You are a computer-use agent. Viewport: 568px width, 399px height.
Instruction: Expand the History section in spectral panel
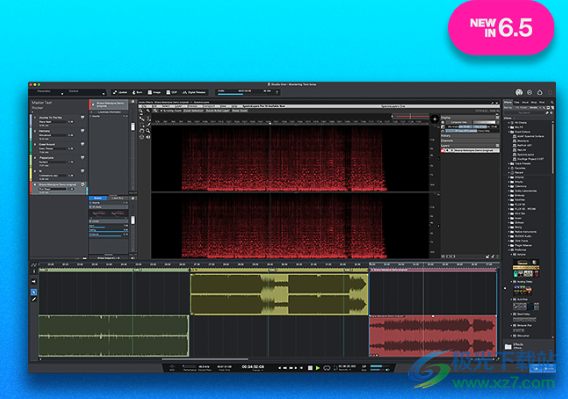[470, 136]
